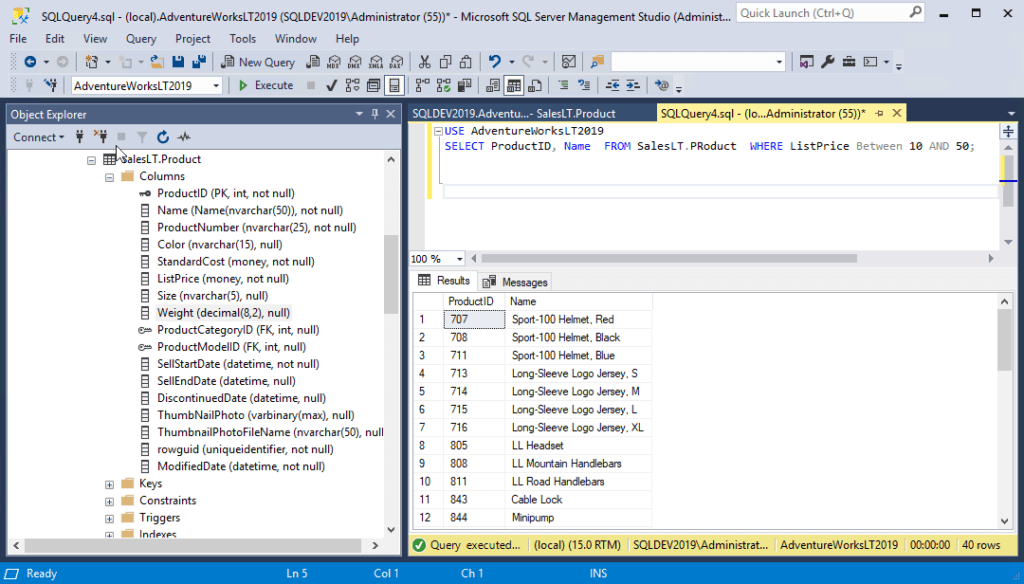Open the Toolbox icon
The image size is (1024, 584).
848,62
